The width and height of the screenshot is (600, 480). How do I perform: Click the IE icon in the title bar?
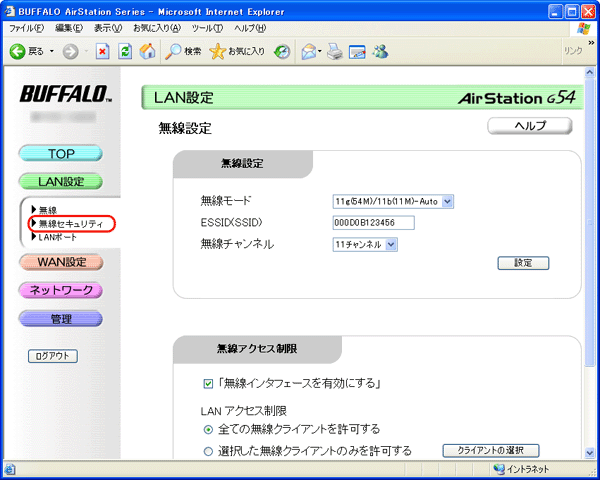coord(9,11)
